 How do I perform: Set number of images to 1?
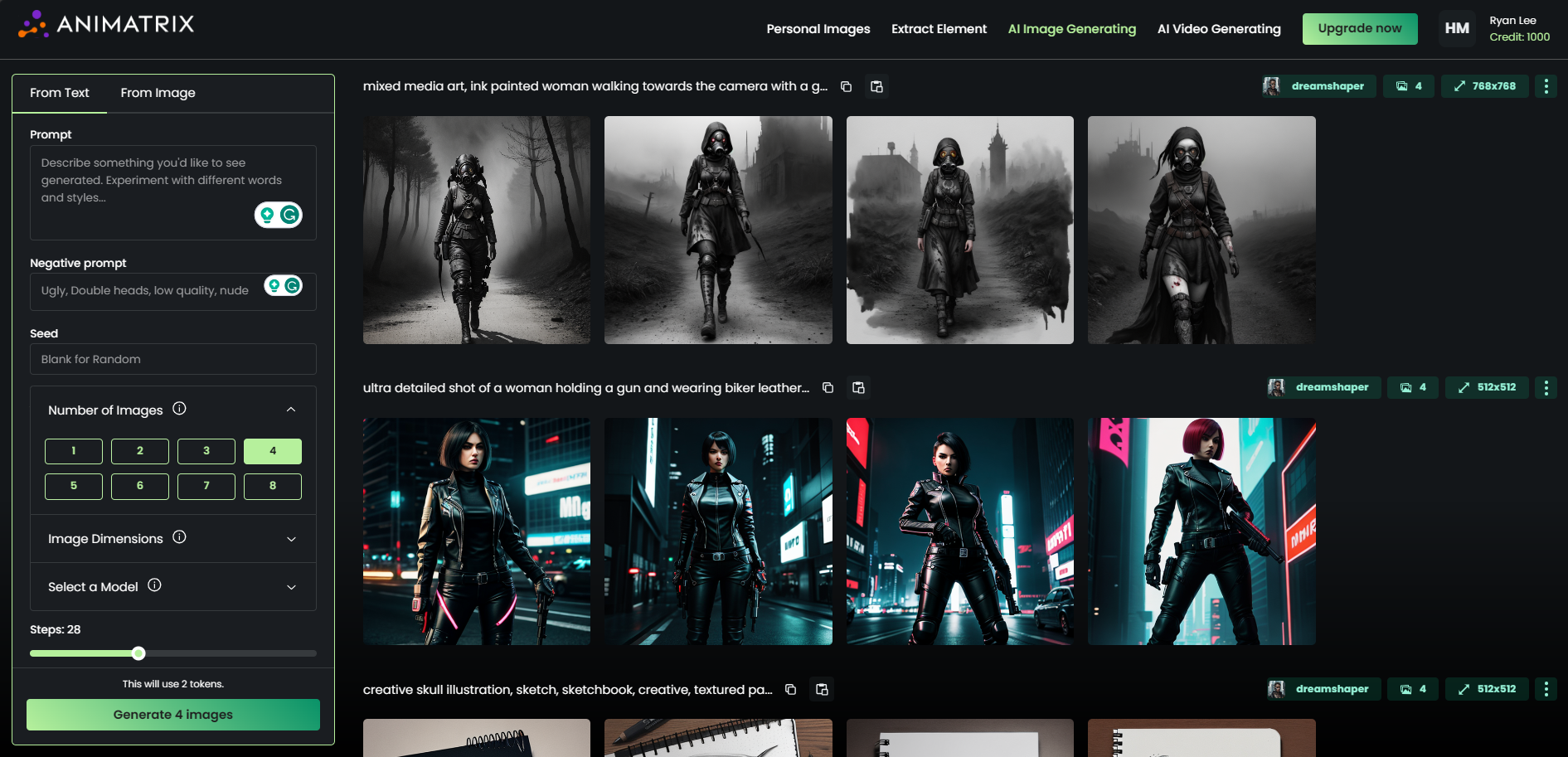point(74,451)
